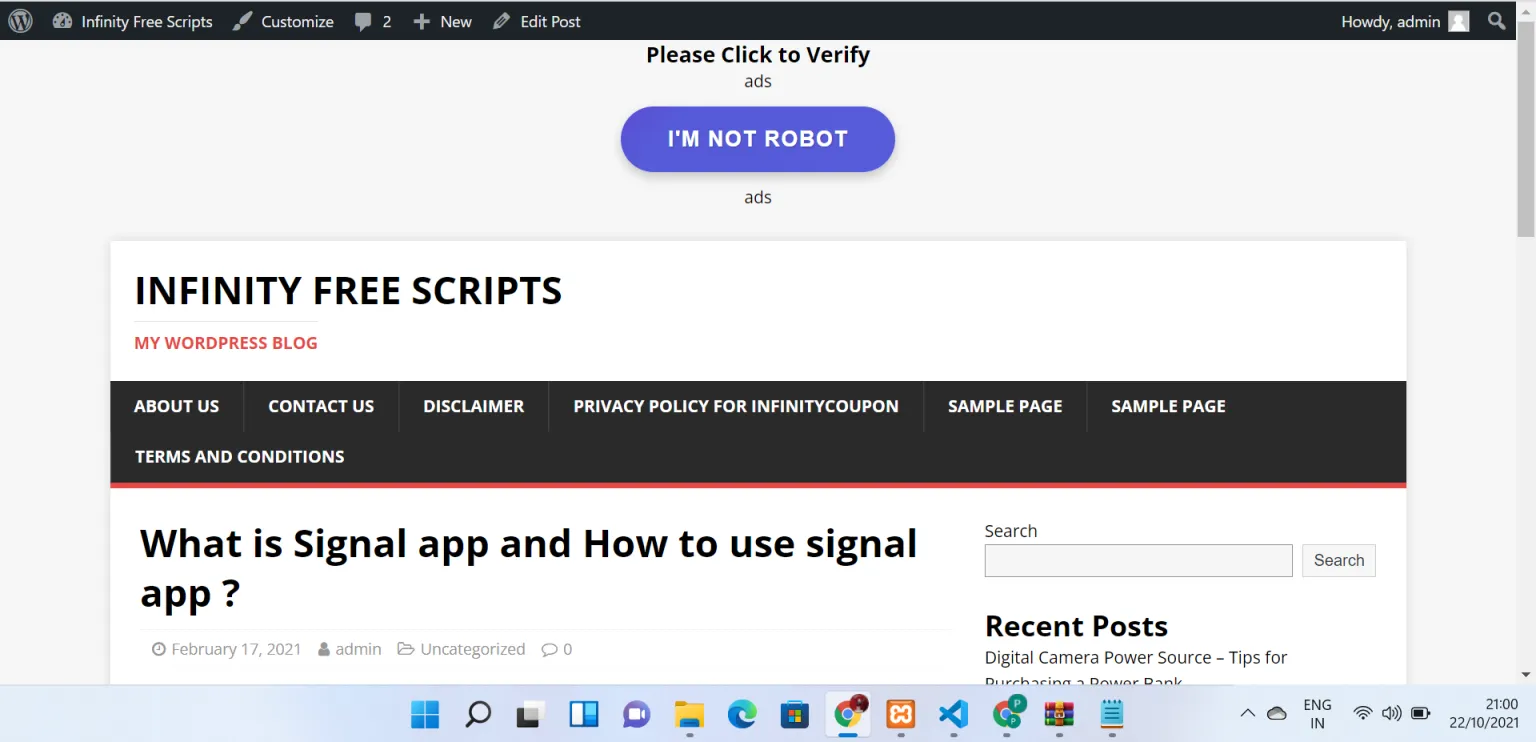Open the comments bubble showing 2

tap(373, 21)
